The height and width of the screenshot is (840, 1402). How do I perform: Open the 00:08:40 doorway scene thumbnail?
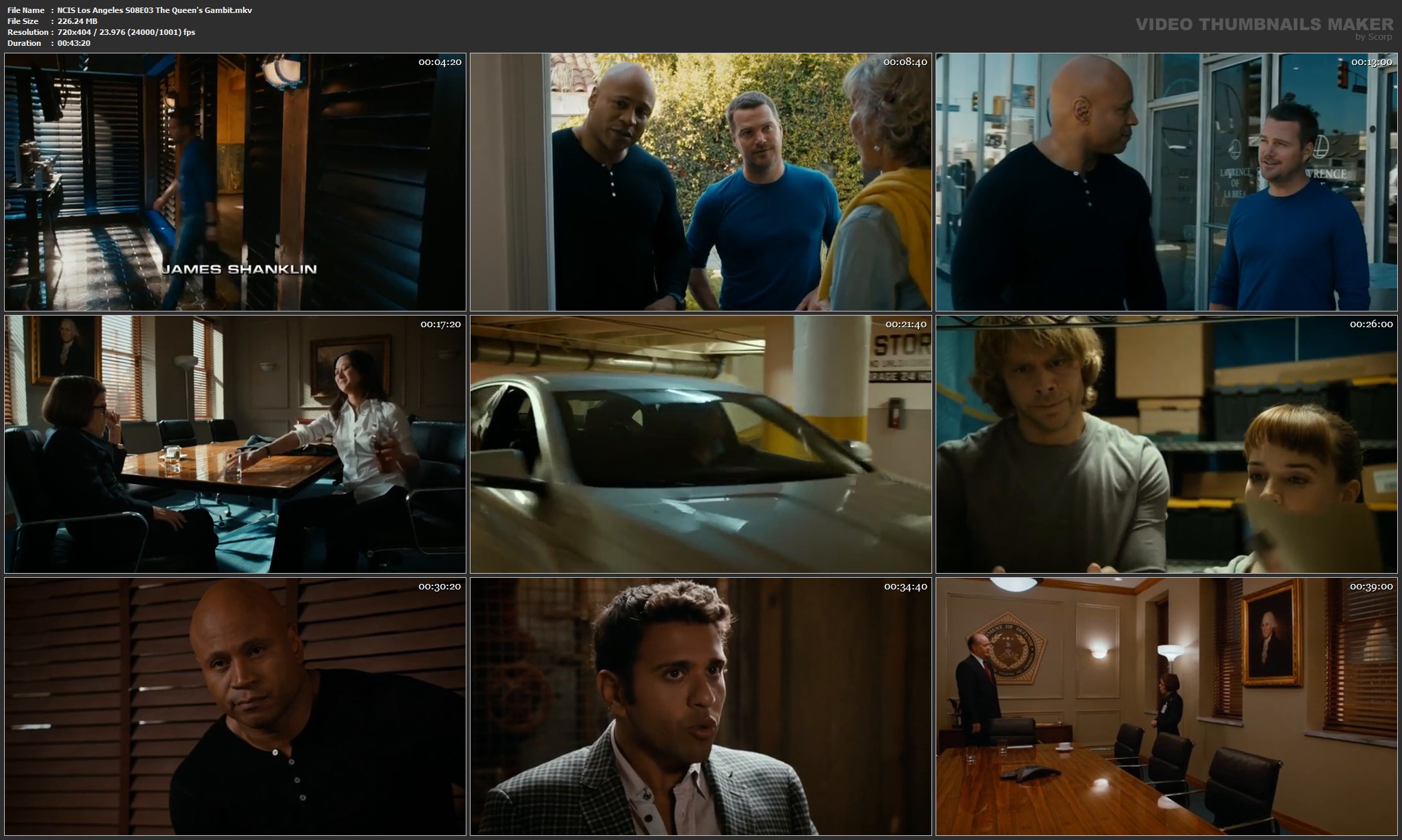point(701,182)
